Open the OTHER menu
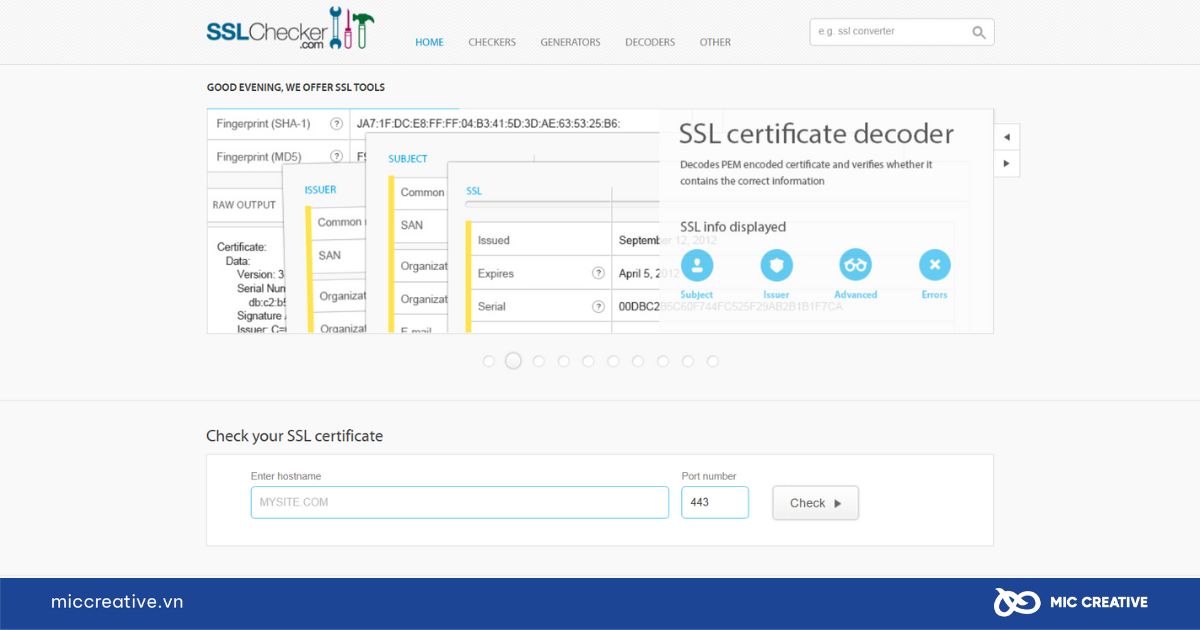 click(x=715, y=42)
